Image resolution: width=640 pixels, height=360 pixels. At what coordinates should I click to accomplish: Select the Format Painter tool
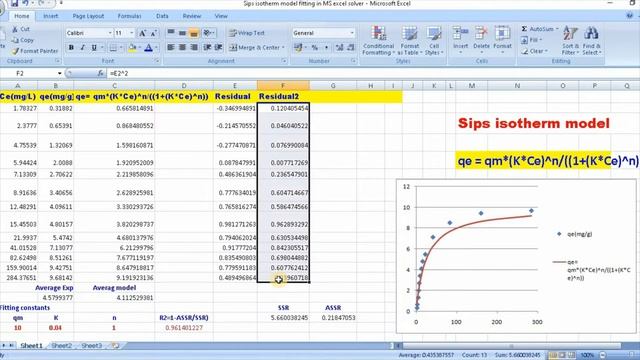pyautogui.click(x=35, y=51)
